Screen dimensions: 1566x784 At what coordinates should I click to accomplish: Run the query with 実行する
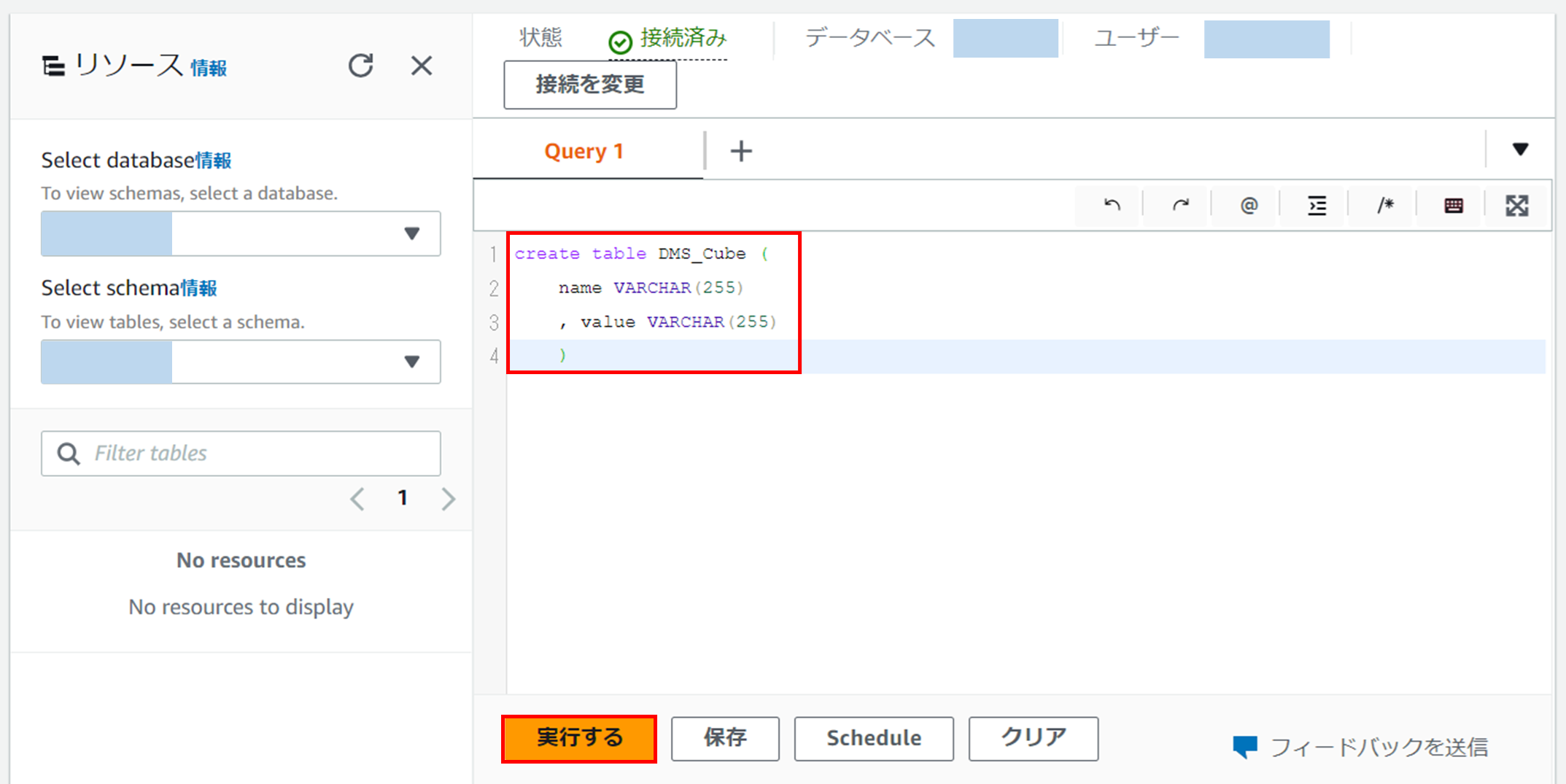pos(579,739)
